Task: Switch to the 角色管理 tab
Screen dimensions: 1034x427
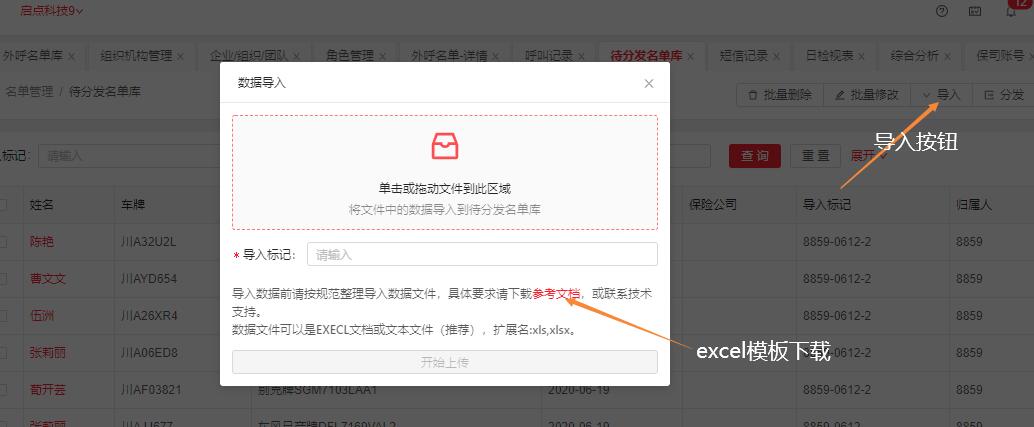Action: (x=350, y=56)
